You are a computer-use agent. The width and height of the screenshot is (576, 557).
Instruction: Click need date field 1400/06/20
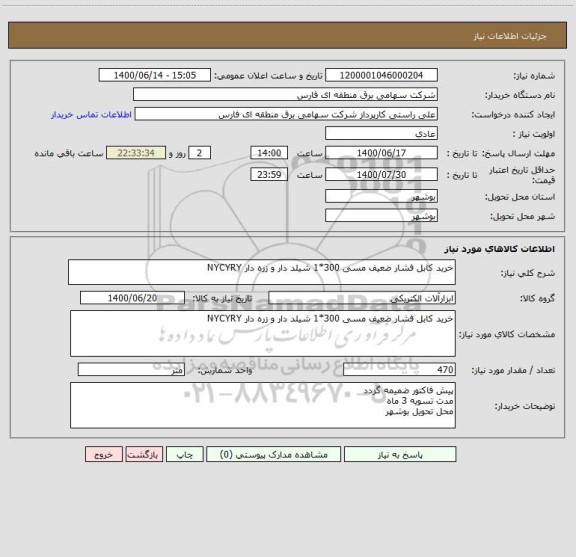[x=132, y=298]
